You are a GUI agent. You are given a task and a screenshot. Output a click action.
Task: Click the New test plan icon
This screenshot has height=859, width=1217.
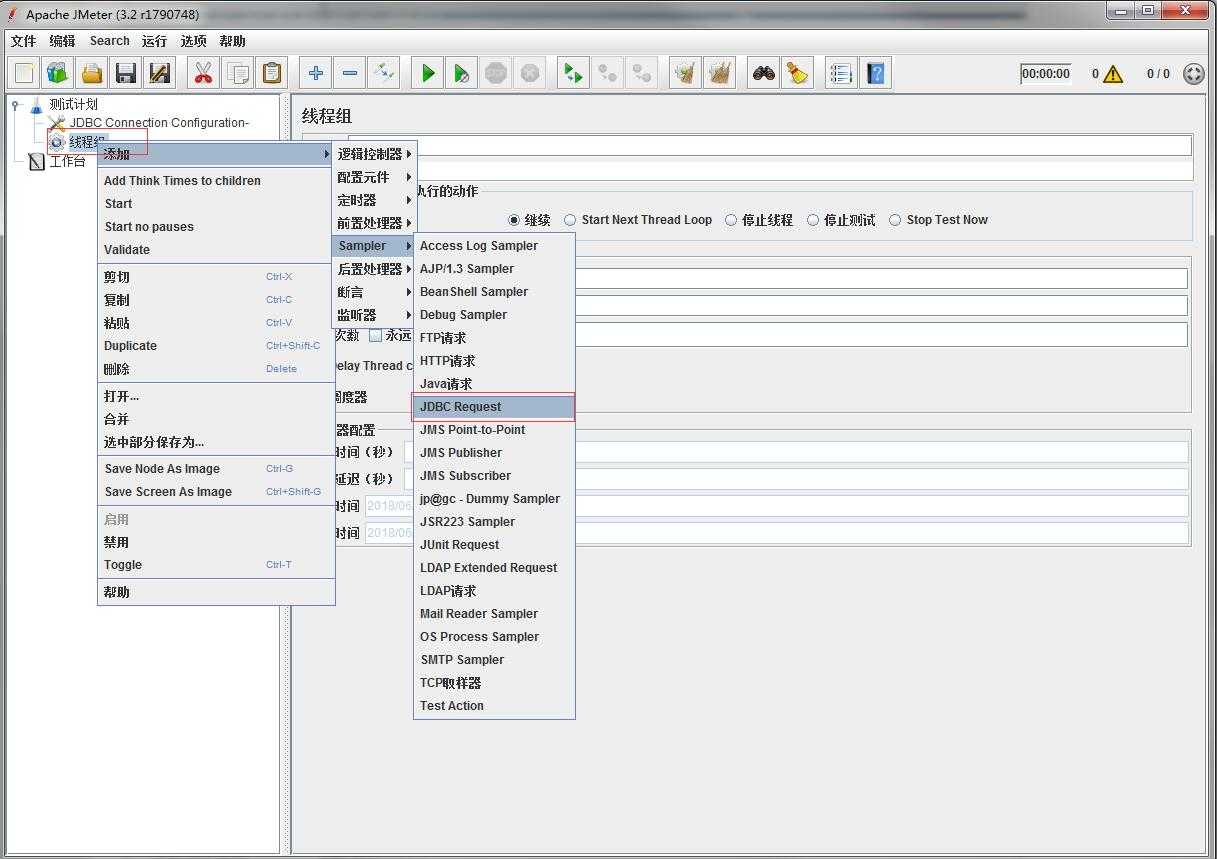click(x=24, y=73)
